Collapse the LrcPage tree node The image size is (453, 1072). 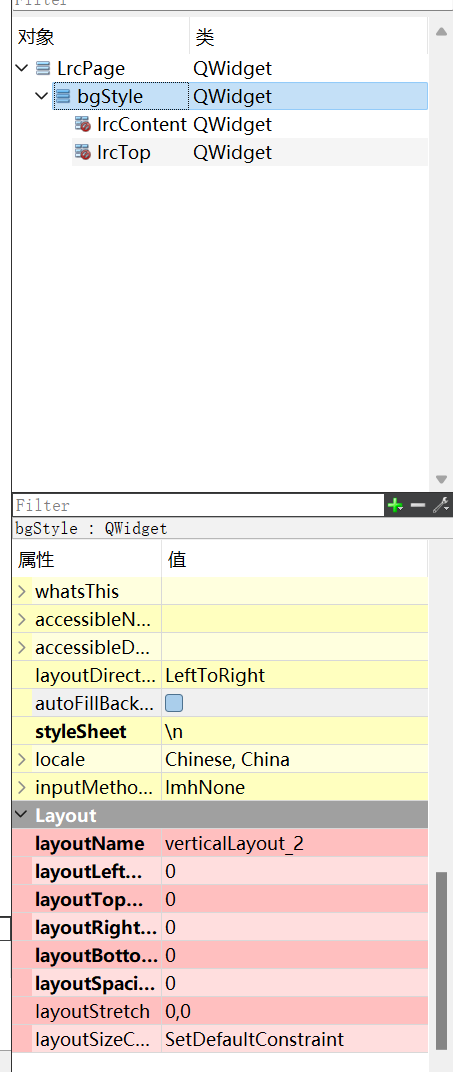[22, 68]
